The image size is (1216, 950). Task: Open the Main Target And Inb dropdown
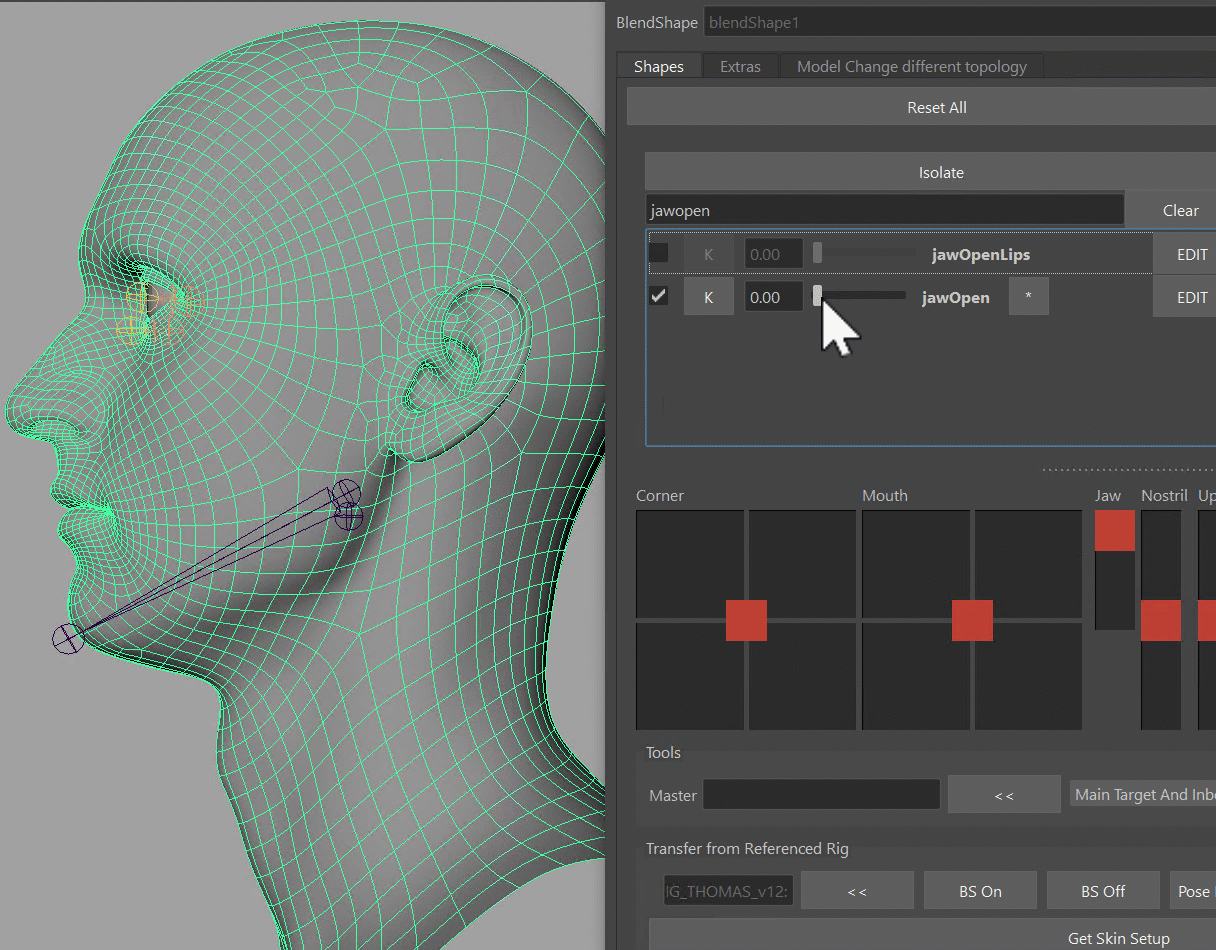(1143, 794)
